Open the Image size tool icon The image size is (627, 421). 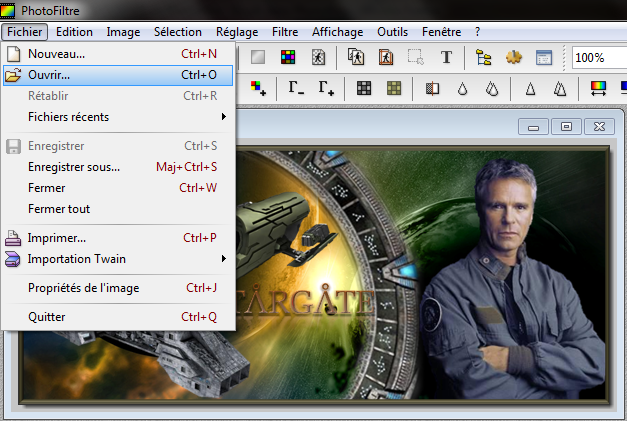point(356,57)
